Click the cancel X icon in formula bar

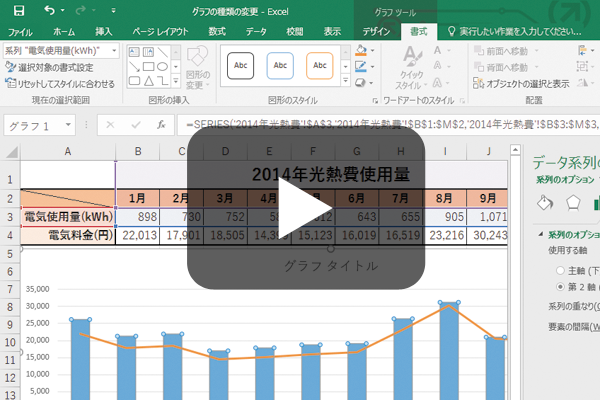[110, 125]
